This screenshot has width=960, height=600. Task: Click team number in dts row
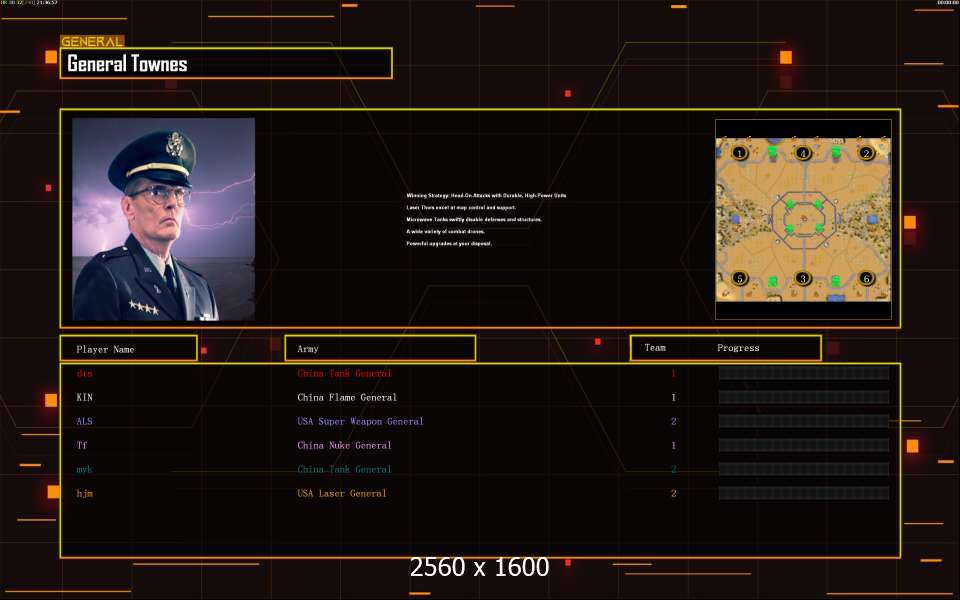pyautogui.click(x=673, y=373)
